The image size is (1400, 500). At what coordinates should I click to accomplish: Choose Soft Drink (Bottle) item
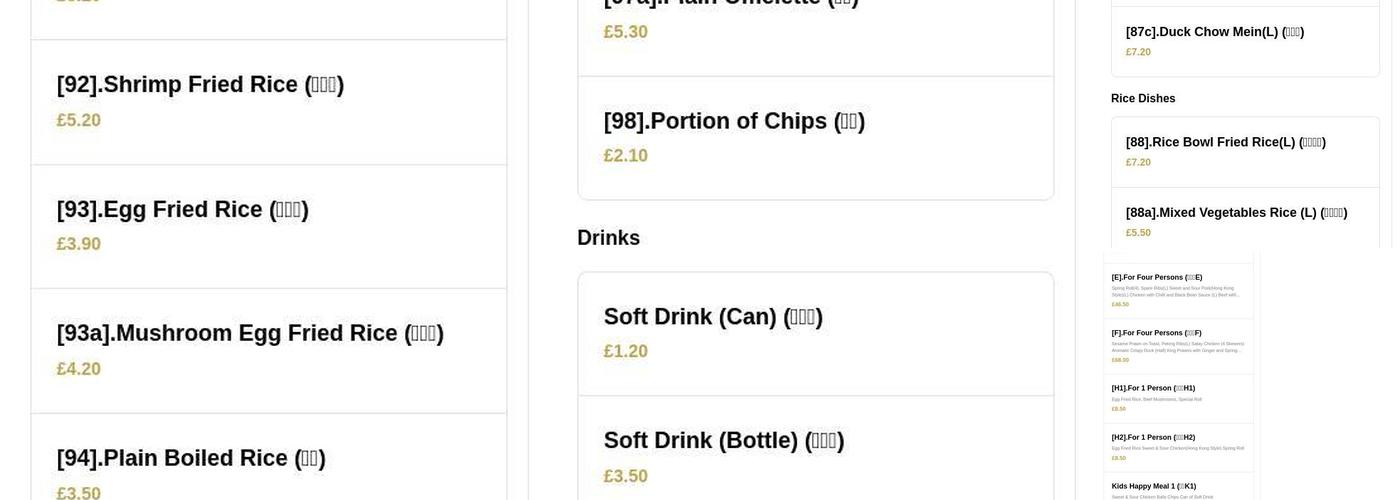tap(724, 441)
